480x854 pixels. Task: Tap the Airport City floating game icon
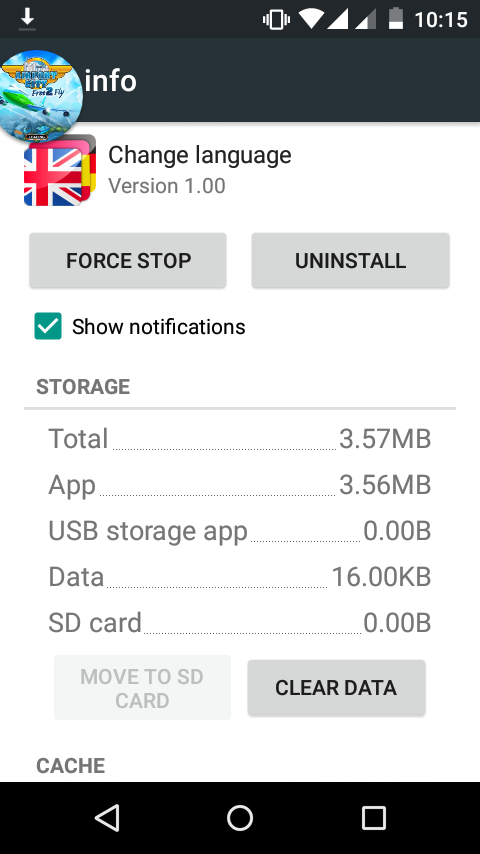[x=41, y=96]
